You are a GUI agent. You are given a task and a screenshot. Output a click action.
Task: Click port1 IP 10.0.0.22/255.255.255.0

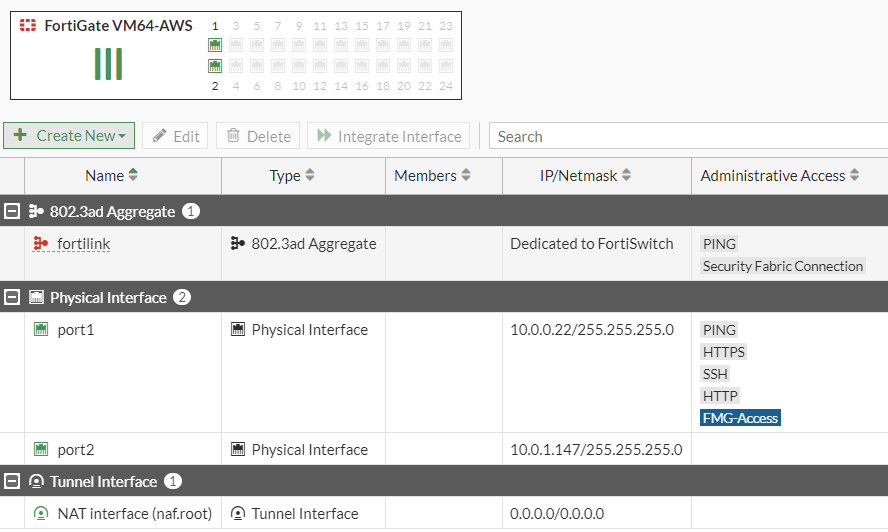click(592, 330)
